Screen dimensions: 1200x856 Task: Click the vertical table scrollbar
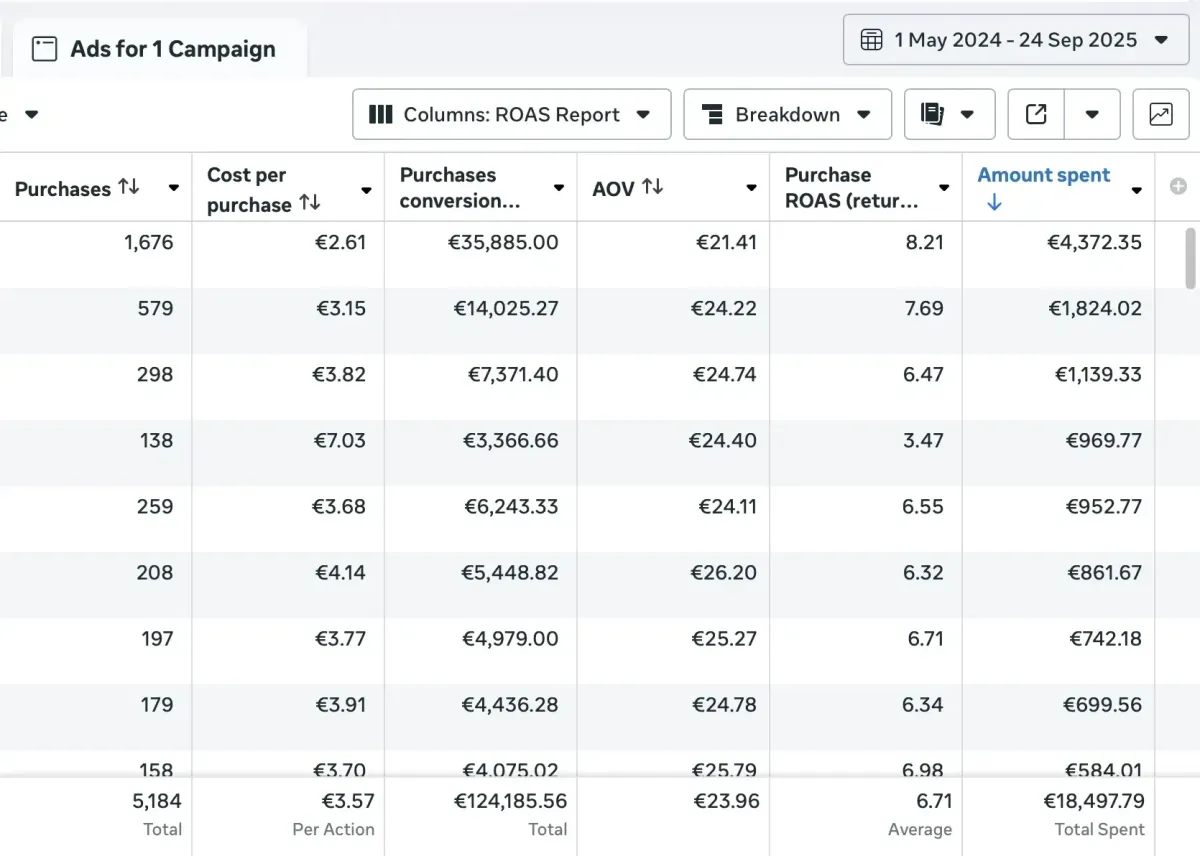point(1190,257)
